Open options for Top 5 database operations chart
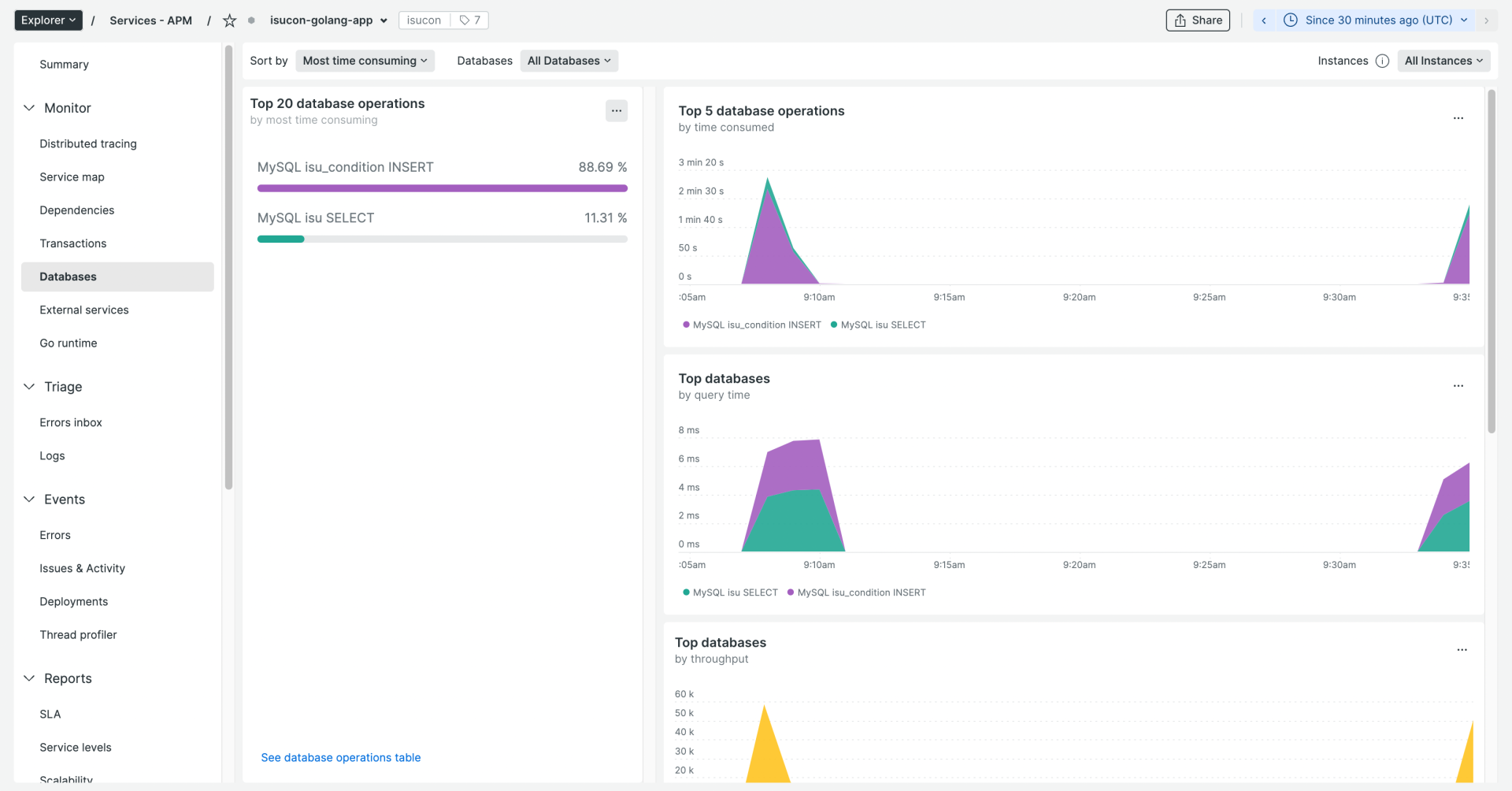The image size is (1512, 791). 1458,118
